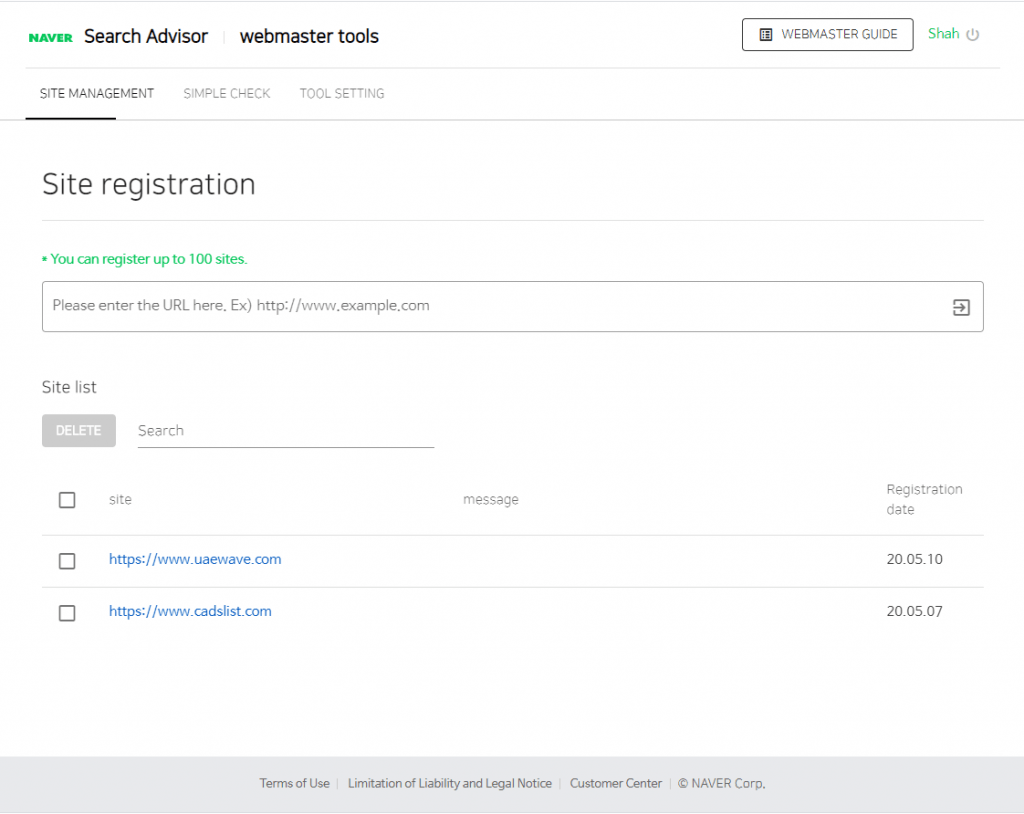The width and height of the screenshot is (1024, 814).
Task: Click the URL submit arrow icon
Action: [961, 307]
